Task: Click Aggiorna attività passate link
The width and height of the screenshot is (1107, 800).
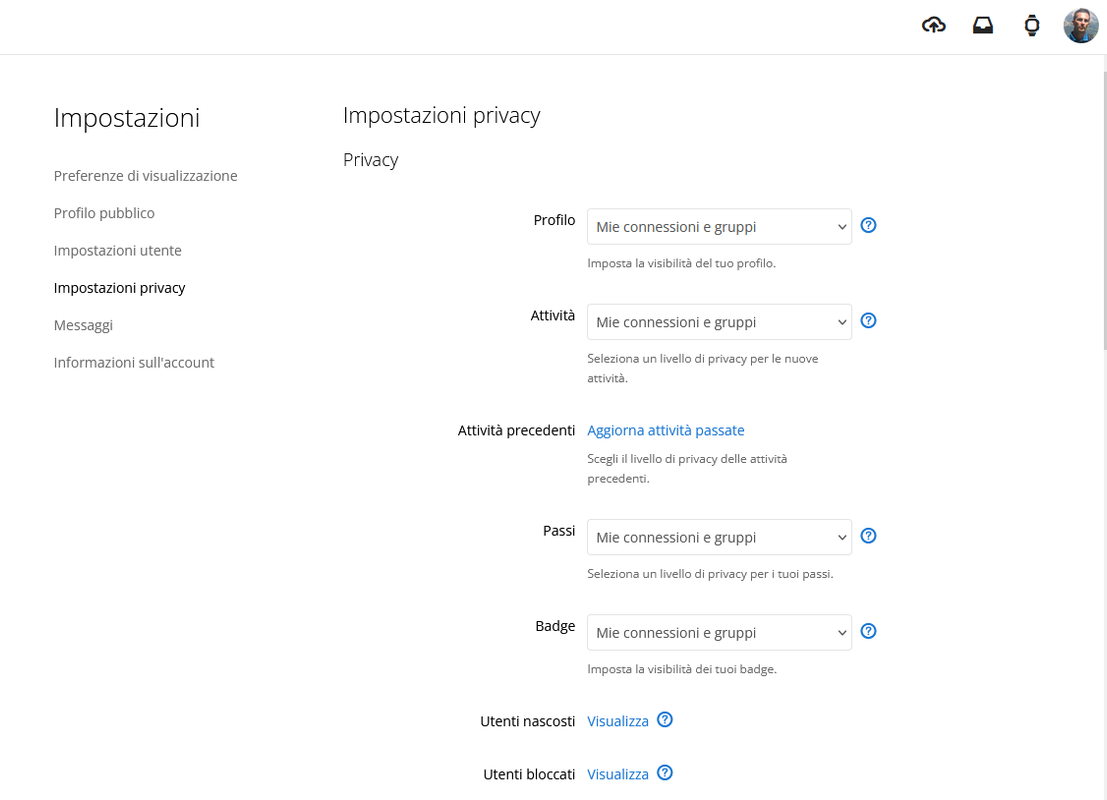Action: click(666, 431)
